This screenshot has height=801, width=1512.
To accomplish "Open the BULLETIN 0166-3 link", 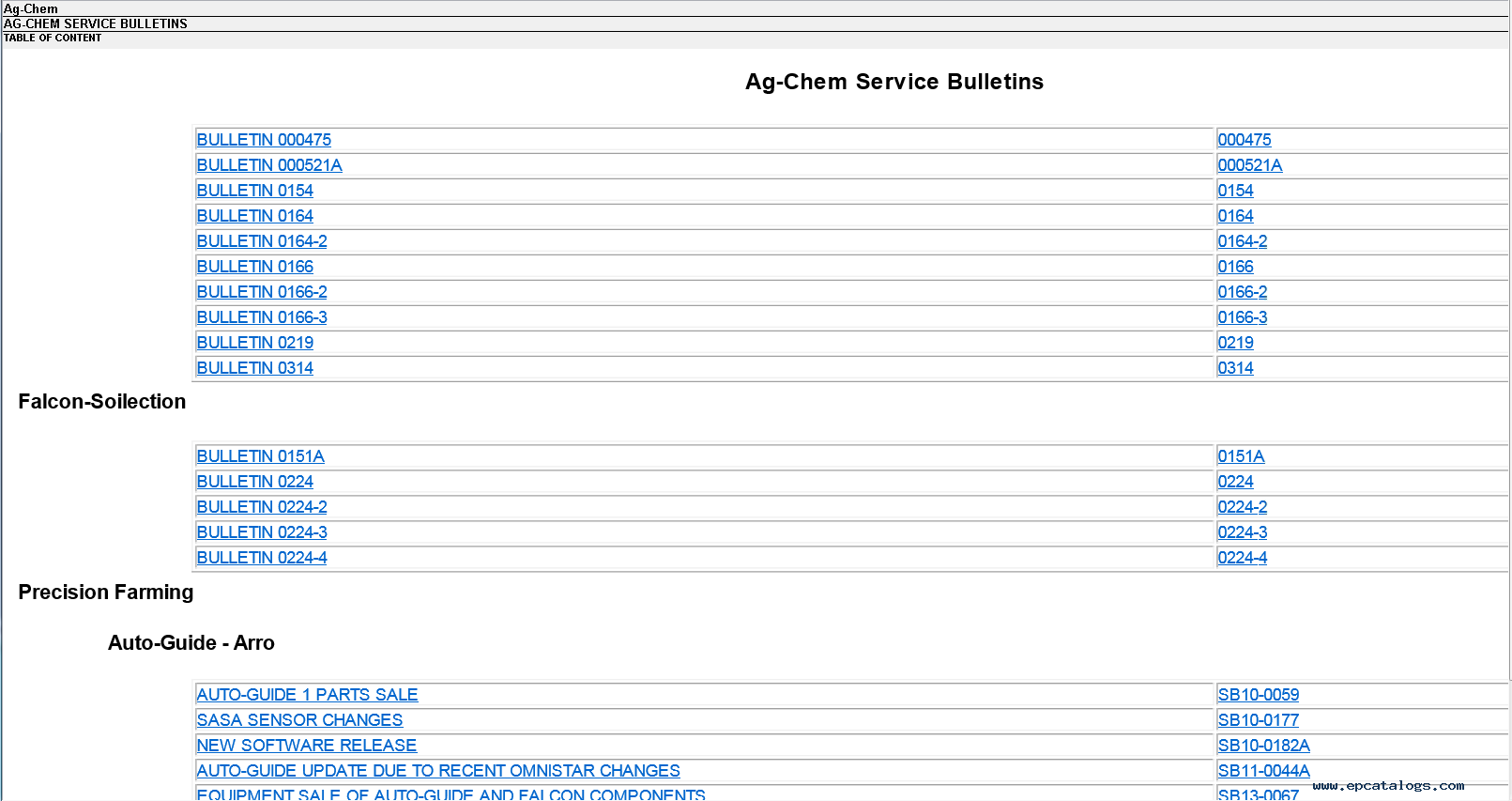I will coord(262,317).
